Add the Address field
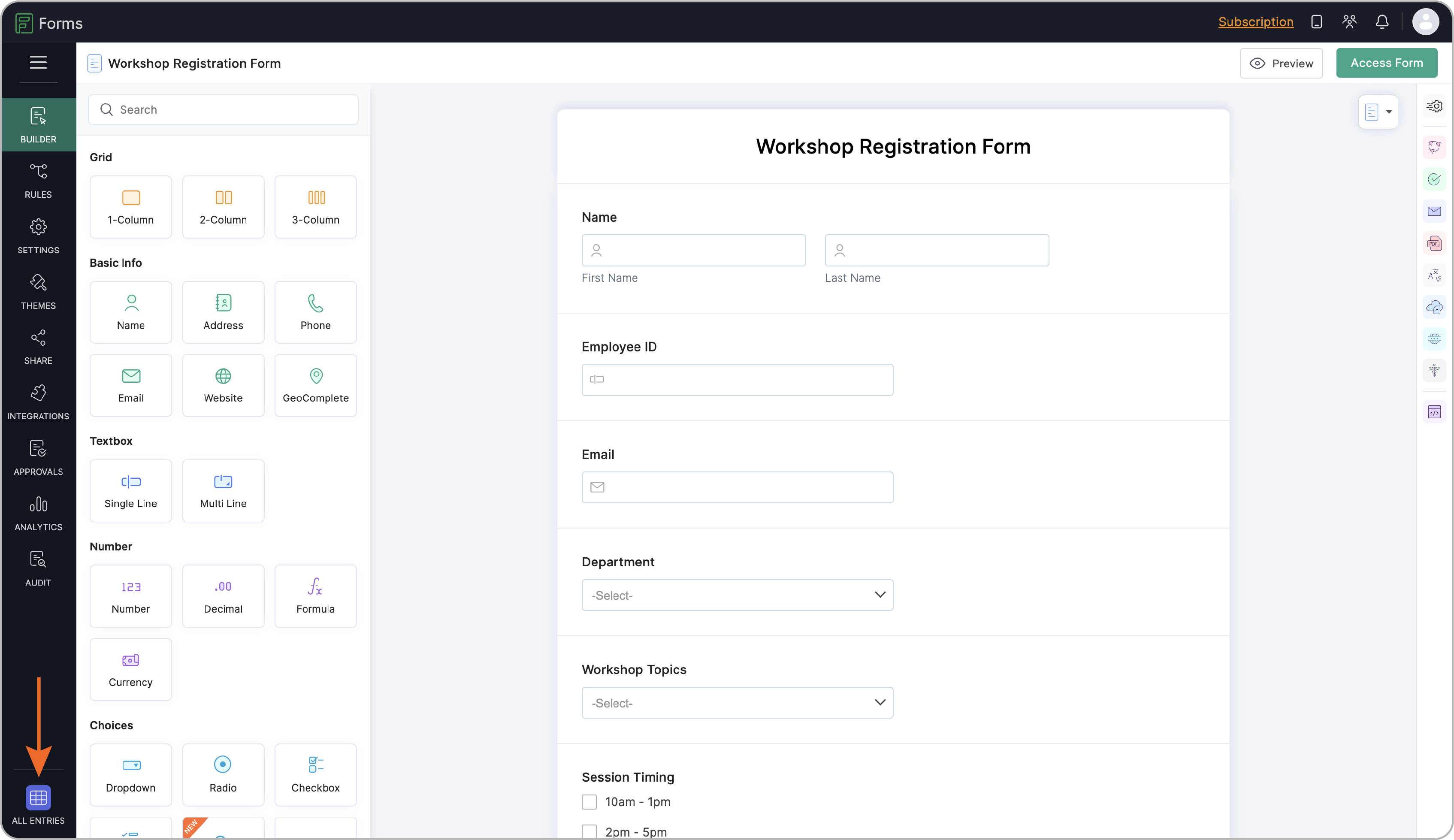 pyautogui.click(x=223, y=312)
